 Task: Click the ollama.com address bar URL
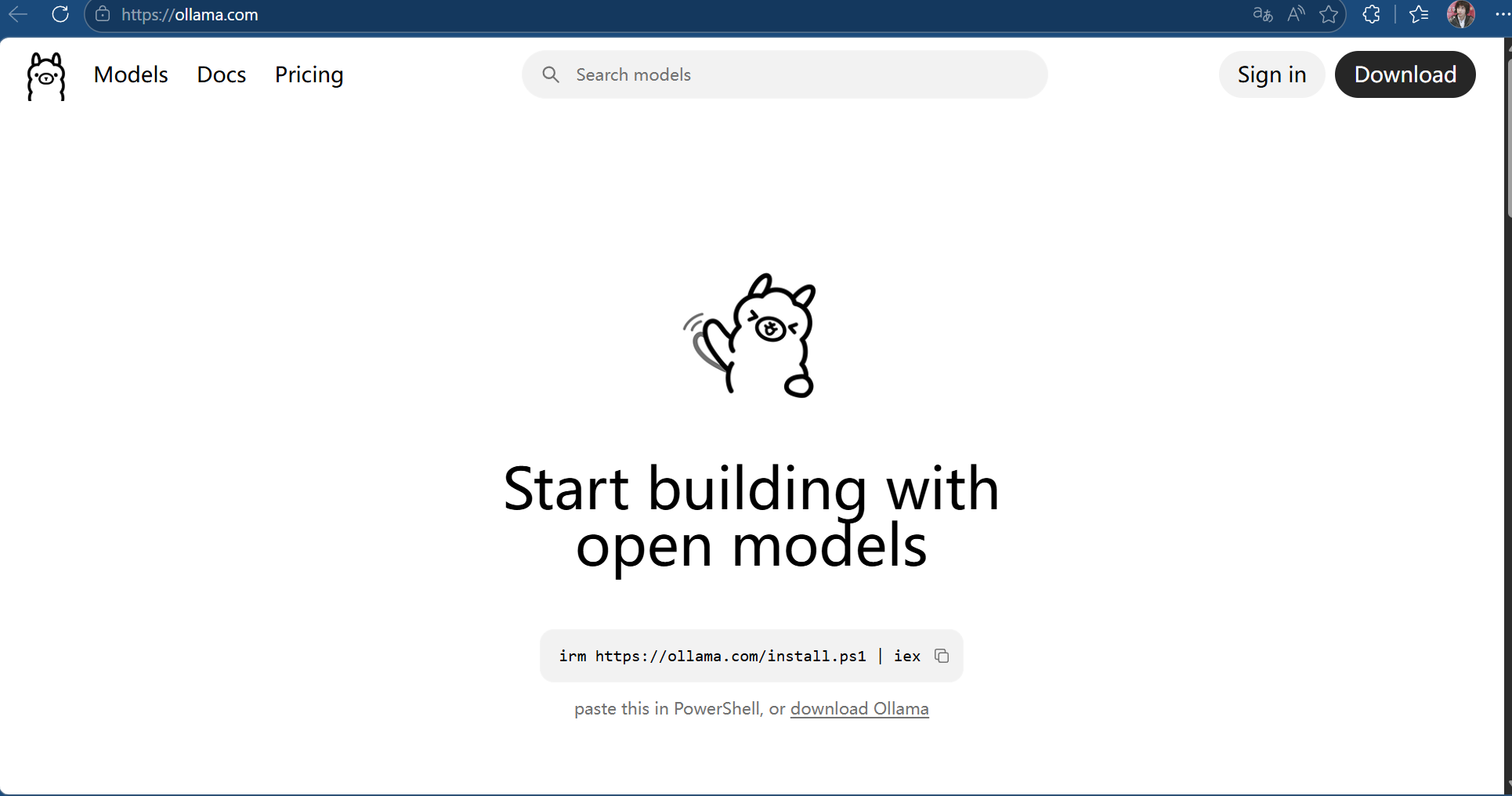pyautogui.click(x=190, y=14)
